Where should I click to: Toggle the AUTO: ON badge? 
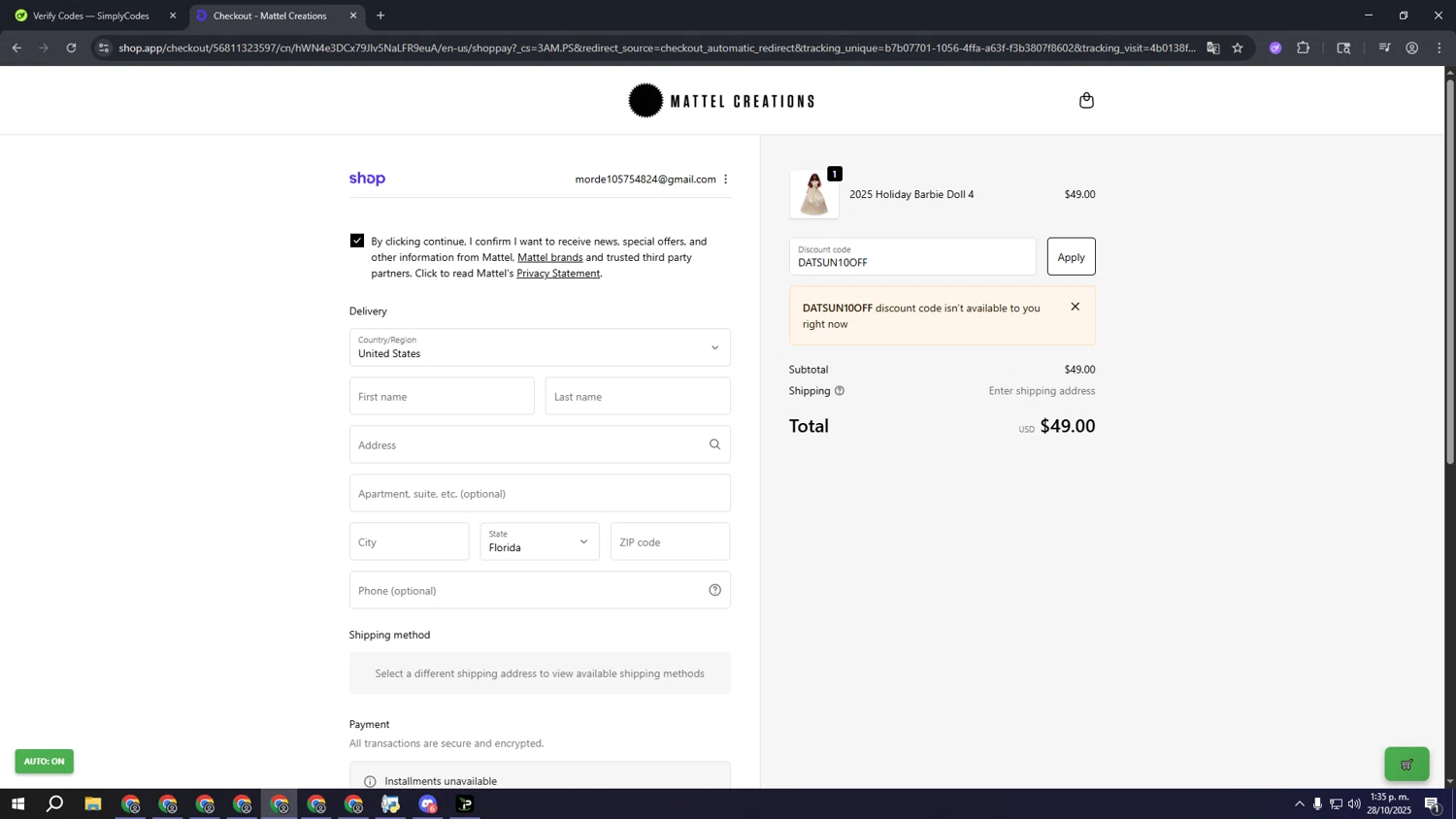[45, 761]
